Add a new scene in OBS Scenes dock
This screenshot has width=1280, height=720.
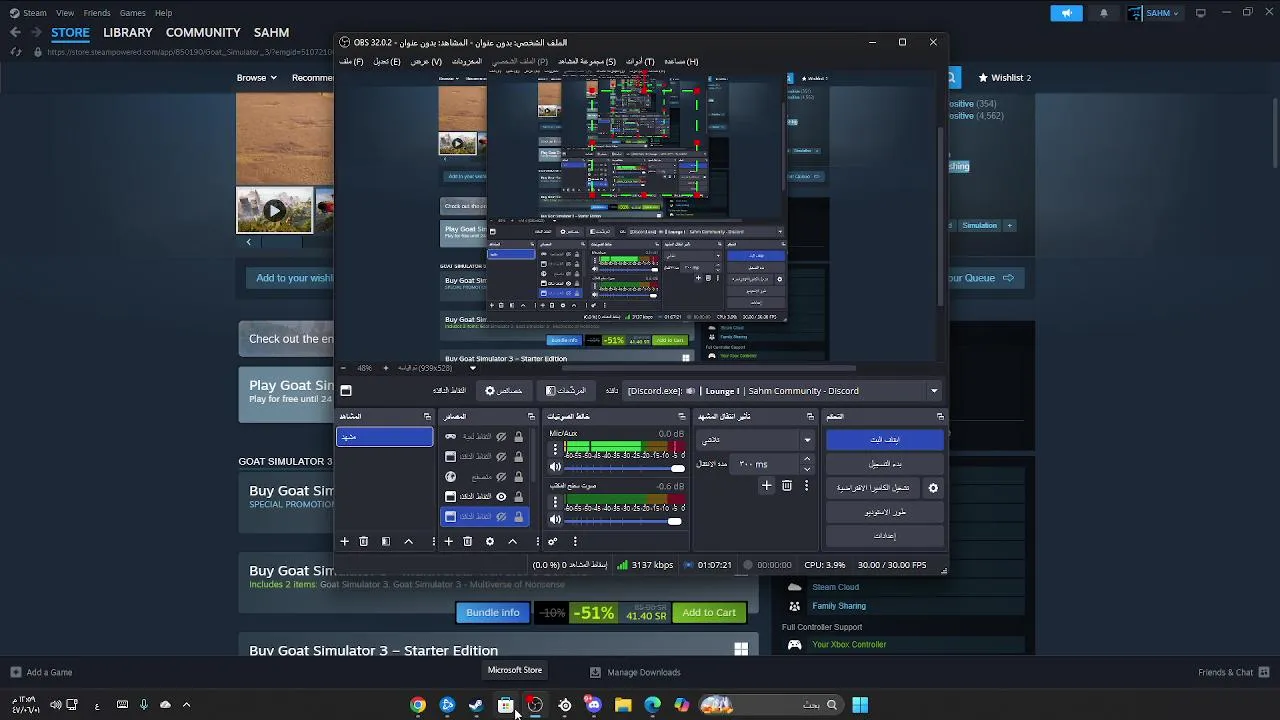(x=344, y=541)
